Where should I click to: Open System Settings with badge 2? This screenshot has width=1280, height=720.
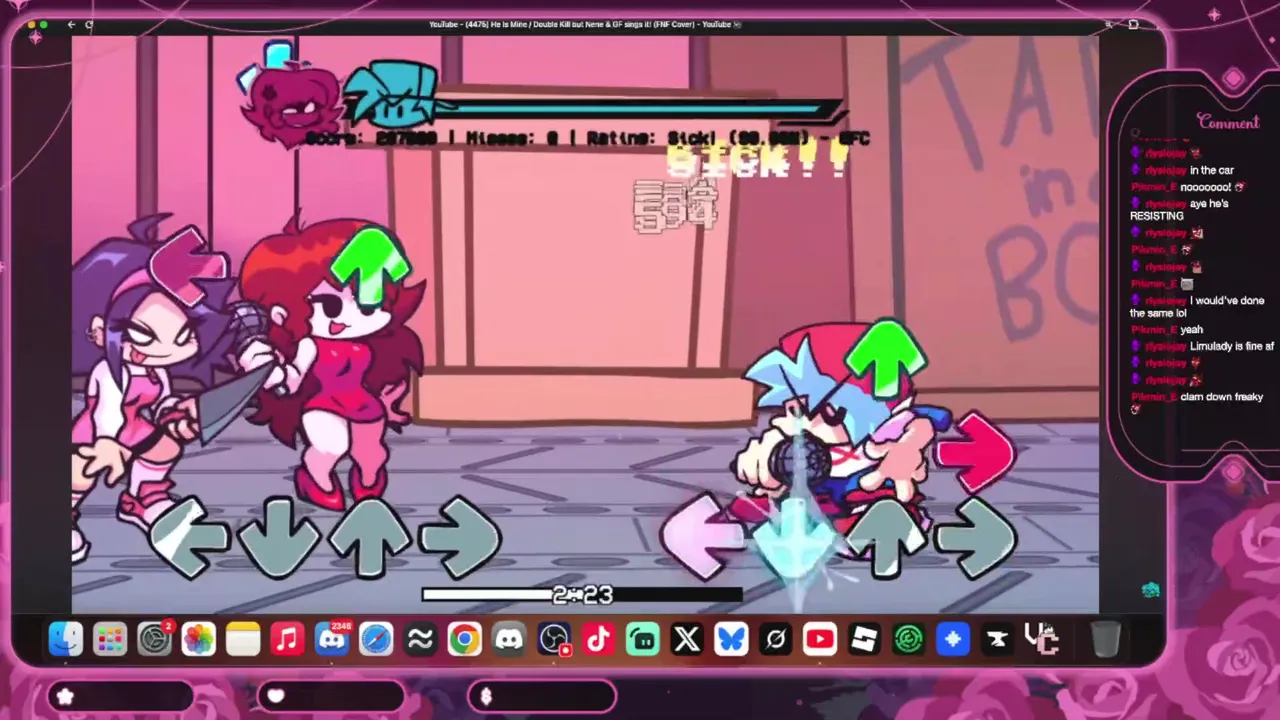[155, 639]
